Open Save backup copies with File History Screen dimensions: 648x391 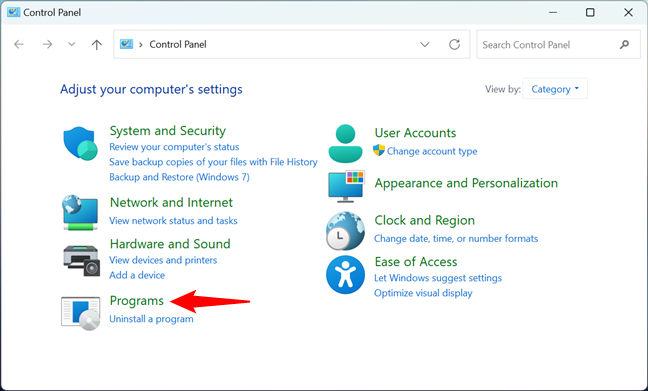[213, 162]
